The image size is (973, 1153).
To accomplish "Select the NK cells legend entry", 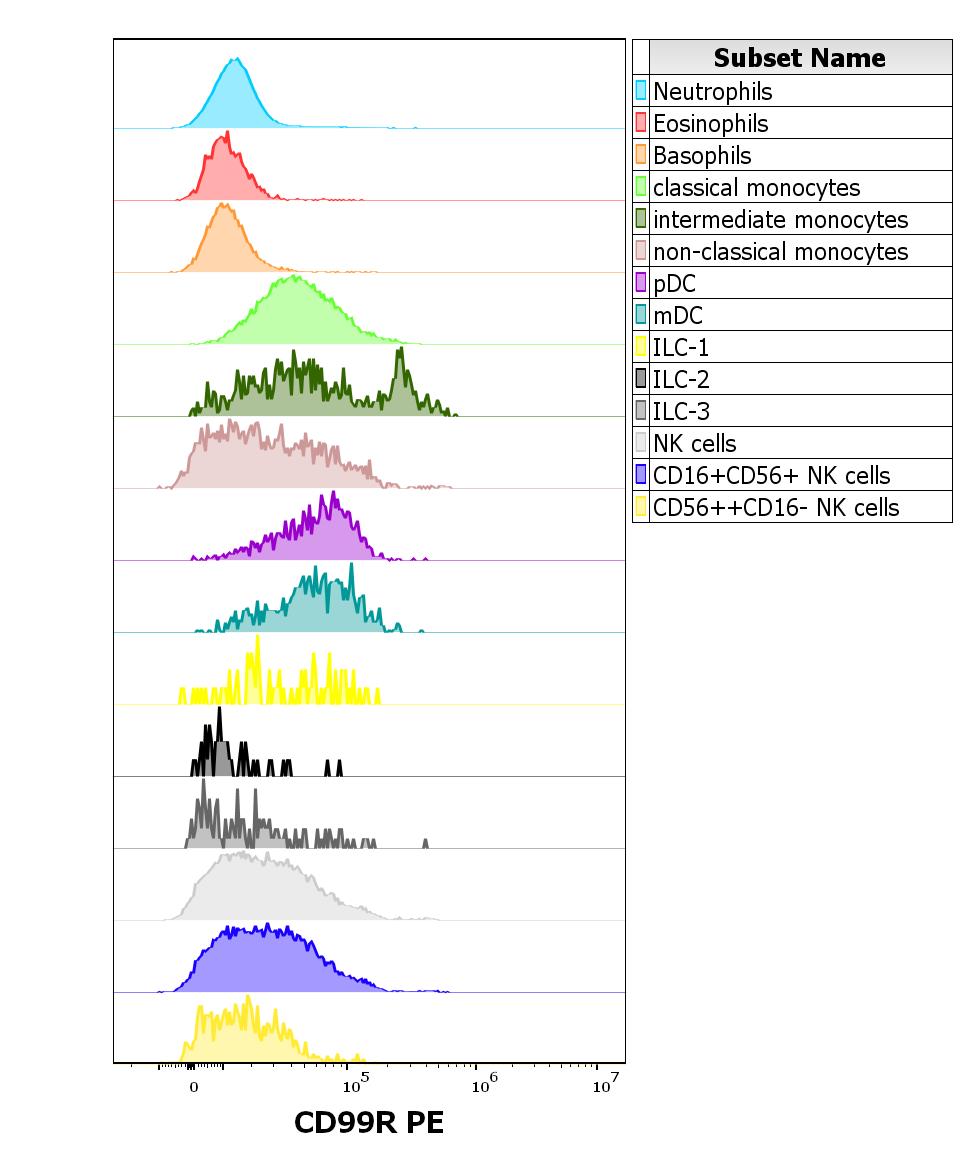I will (x=792, y=443).
